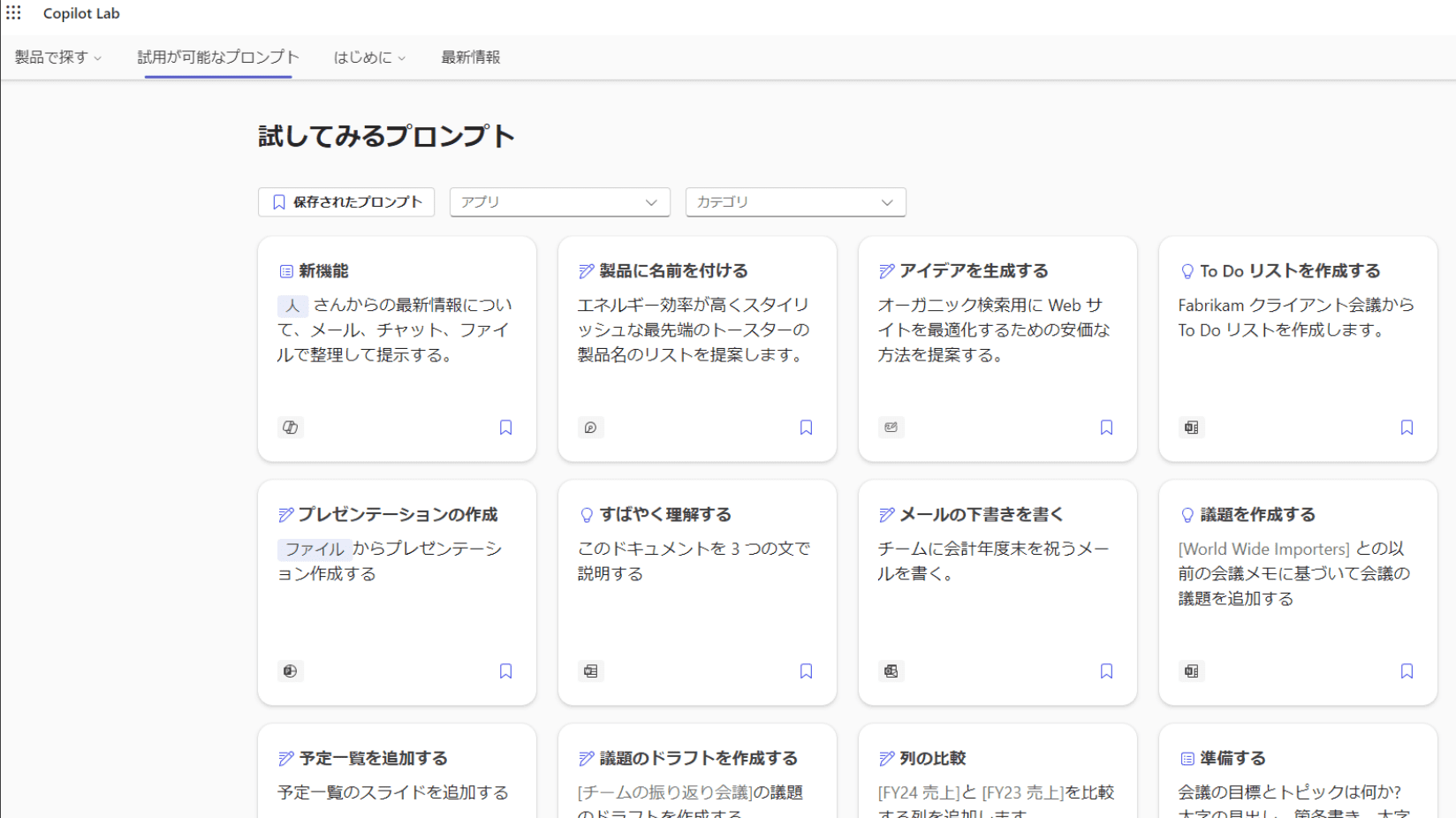Open the すばやく理解する prompt title
The width and height of the screenshot is (1456, 818).
665,515
